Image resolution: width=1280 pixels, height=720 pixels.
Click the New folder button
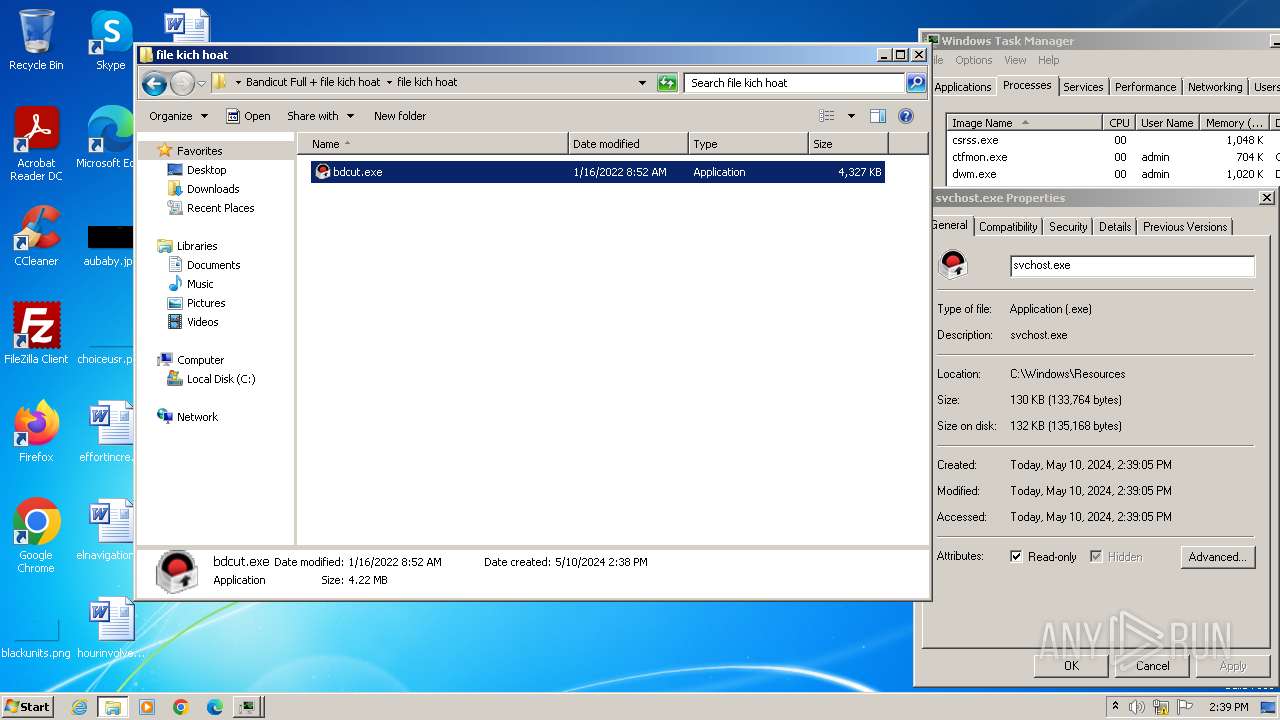point(400,116)
